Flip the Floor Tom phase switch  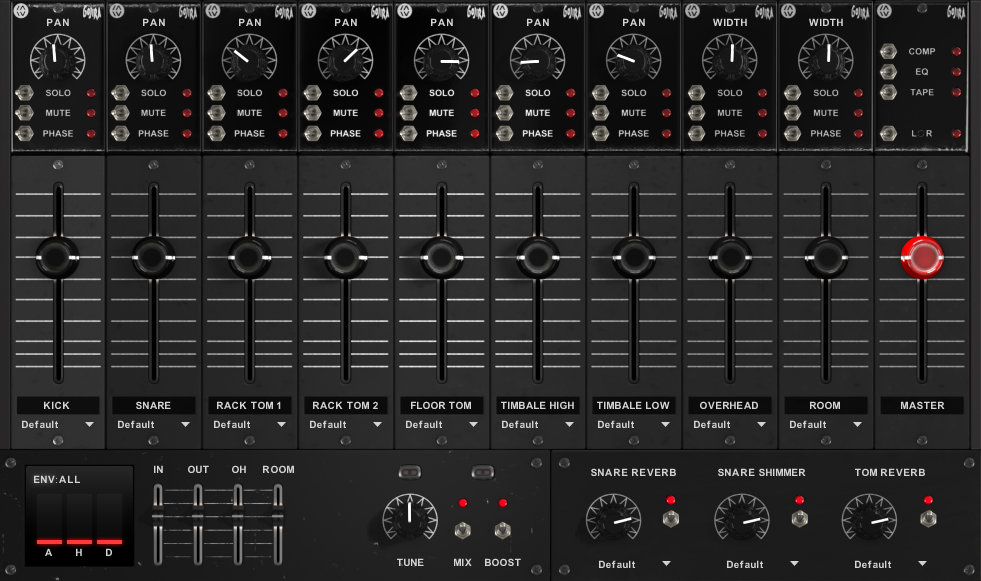click(407, 133)
